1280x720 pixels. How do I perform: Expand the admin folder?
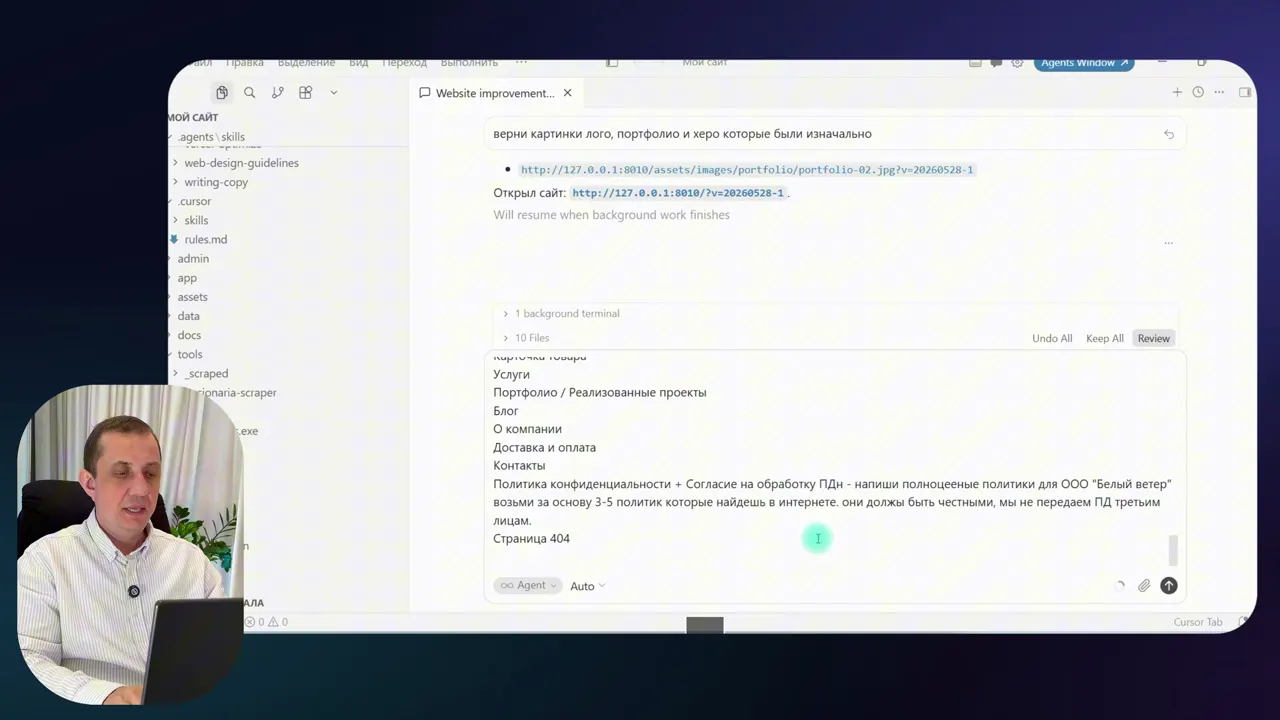tap(193, 259)
